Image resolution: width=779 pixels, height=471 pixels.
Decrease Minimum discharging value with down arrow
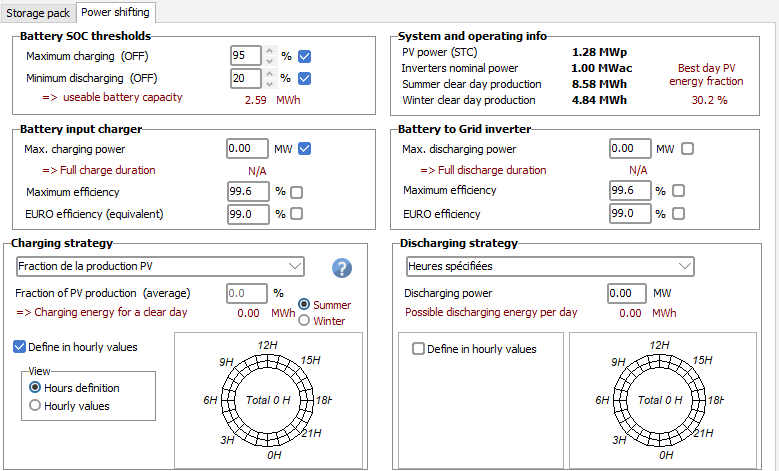(x=268, y=83)
